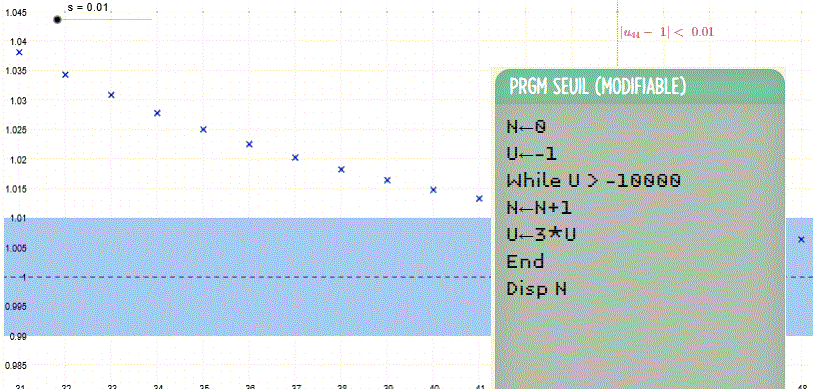
Task: Select the blue cross point at n=32
Action: click(65, 75)
